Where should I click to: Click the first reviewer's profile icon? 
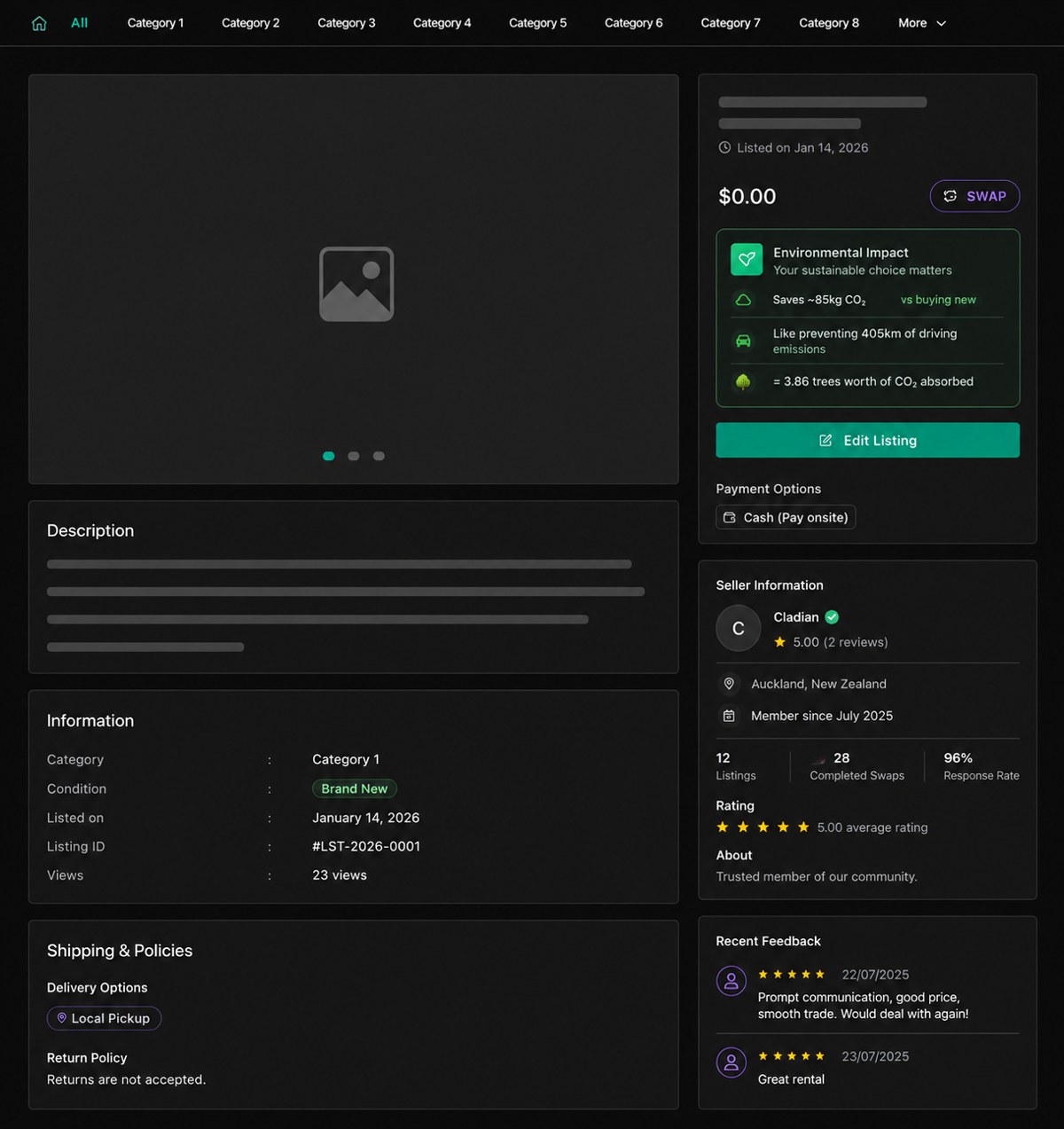[731, 981]
